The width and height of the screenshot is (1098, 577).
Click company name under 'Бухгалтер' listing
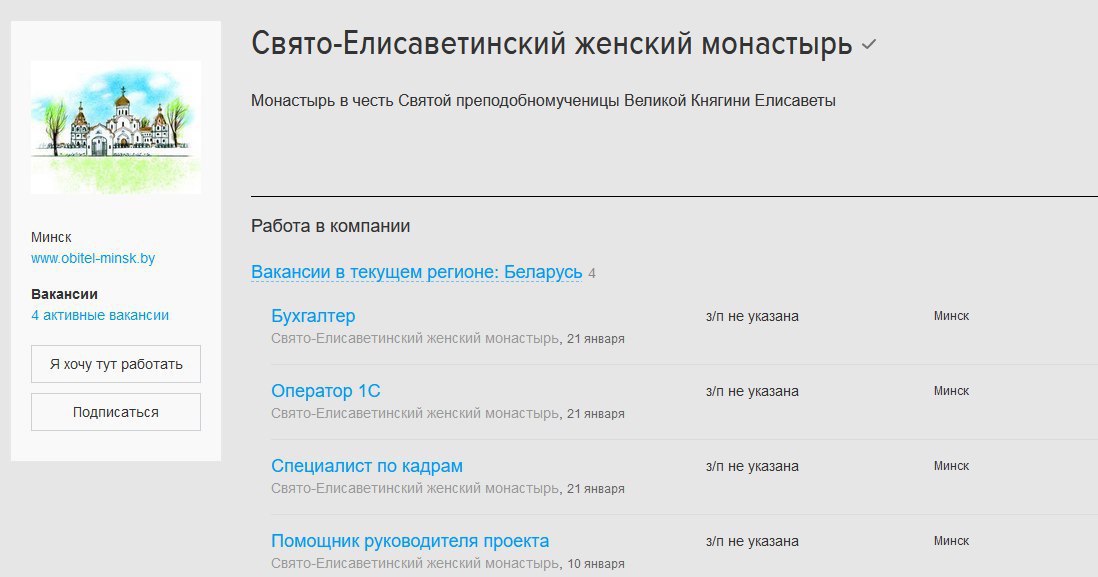415,338
